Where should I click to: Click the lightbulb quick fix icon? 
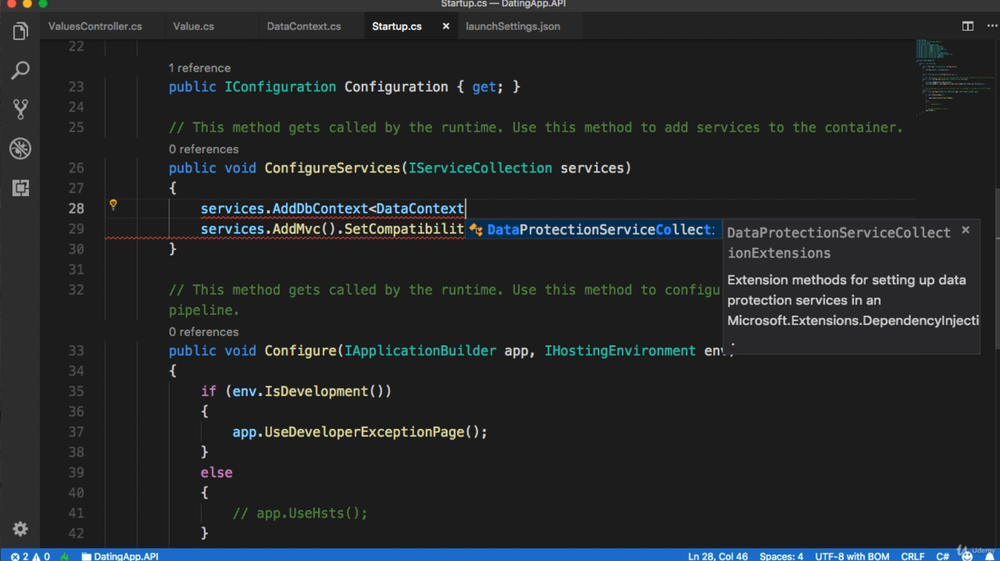(x=113, y=205)
